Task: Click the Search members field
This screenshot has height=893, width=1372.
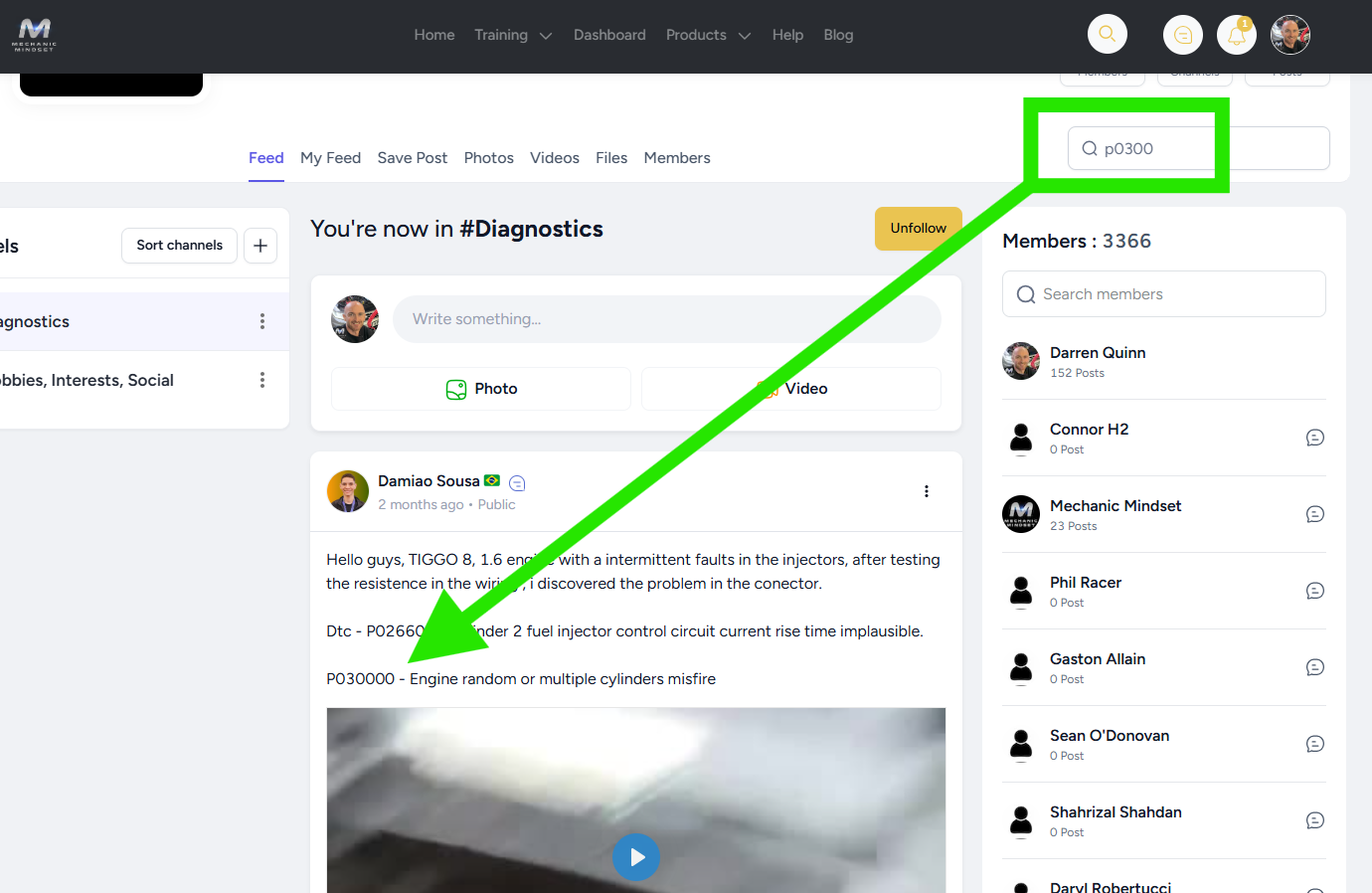Action: coord(1173,294)
